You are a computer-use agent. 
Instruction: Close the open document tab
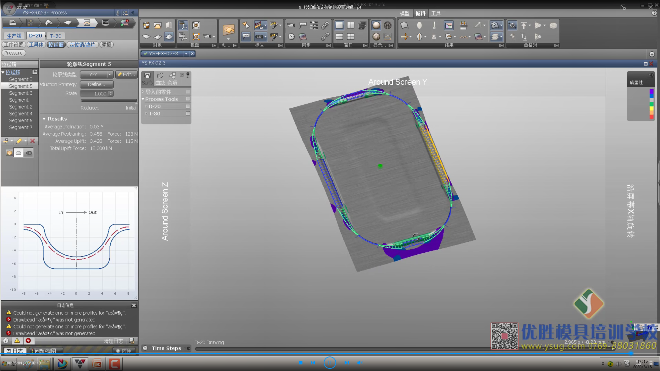click(192, 53)
